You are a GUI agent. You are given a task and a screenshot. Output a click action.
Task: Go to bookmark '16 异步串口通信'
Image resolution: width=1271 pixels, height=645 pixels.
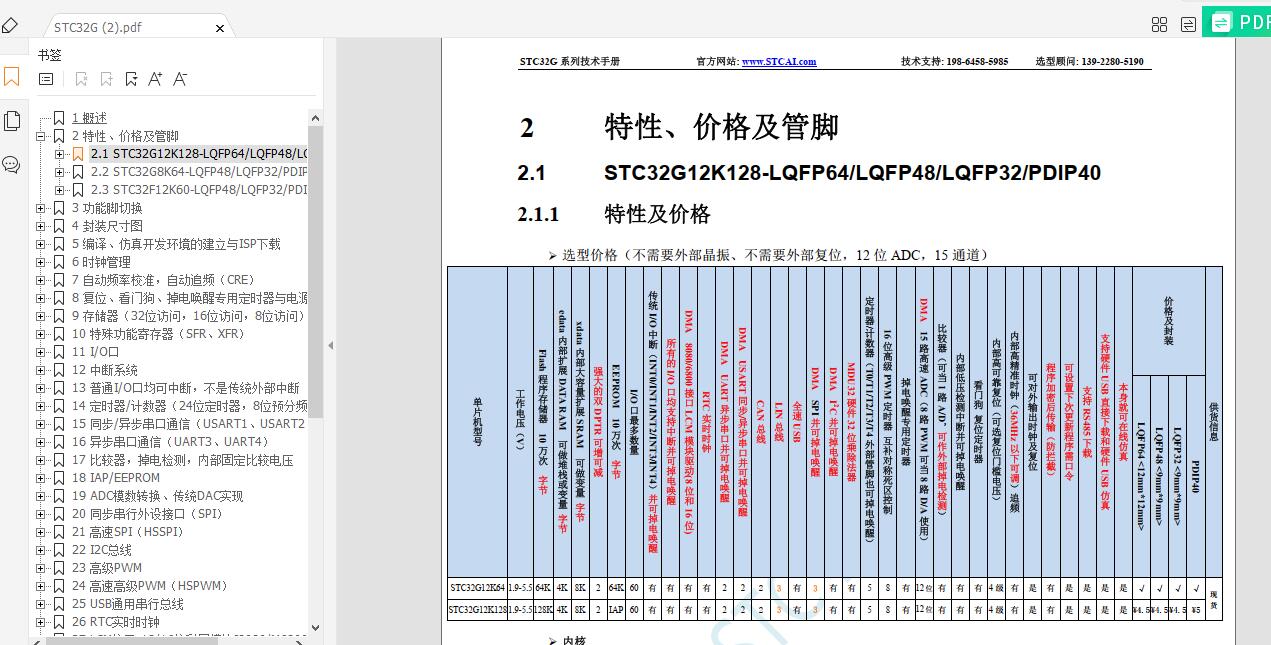(x=171, y=442)
